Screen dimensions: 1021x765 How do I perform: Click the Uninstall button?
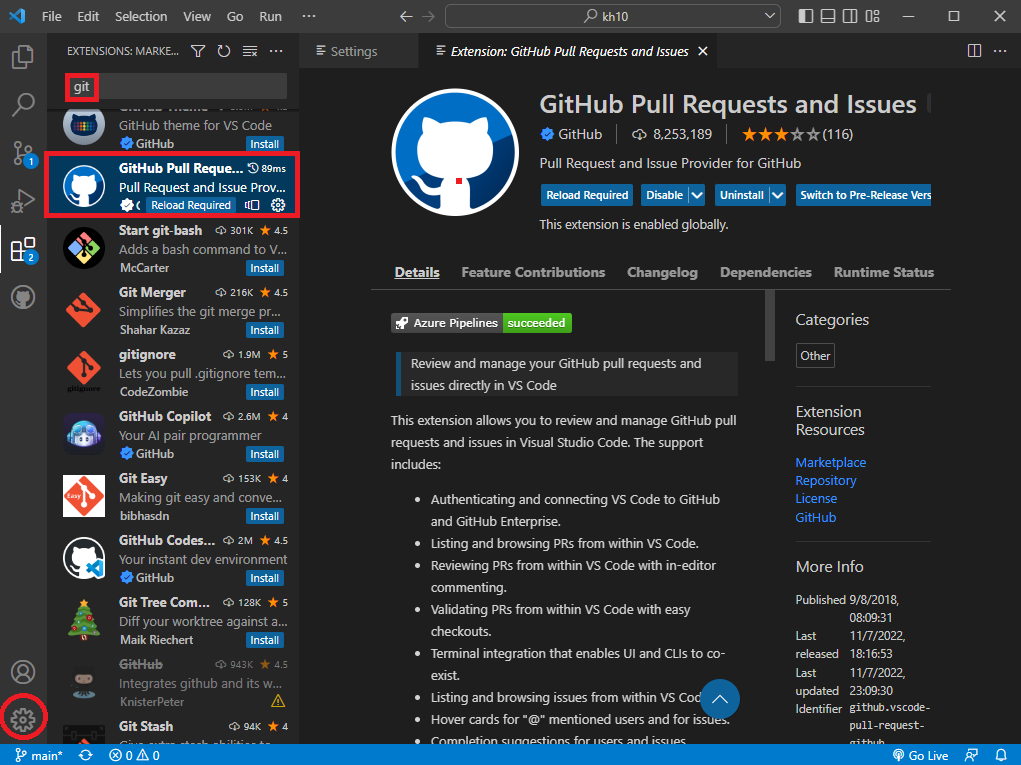(x=742, y=195)
